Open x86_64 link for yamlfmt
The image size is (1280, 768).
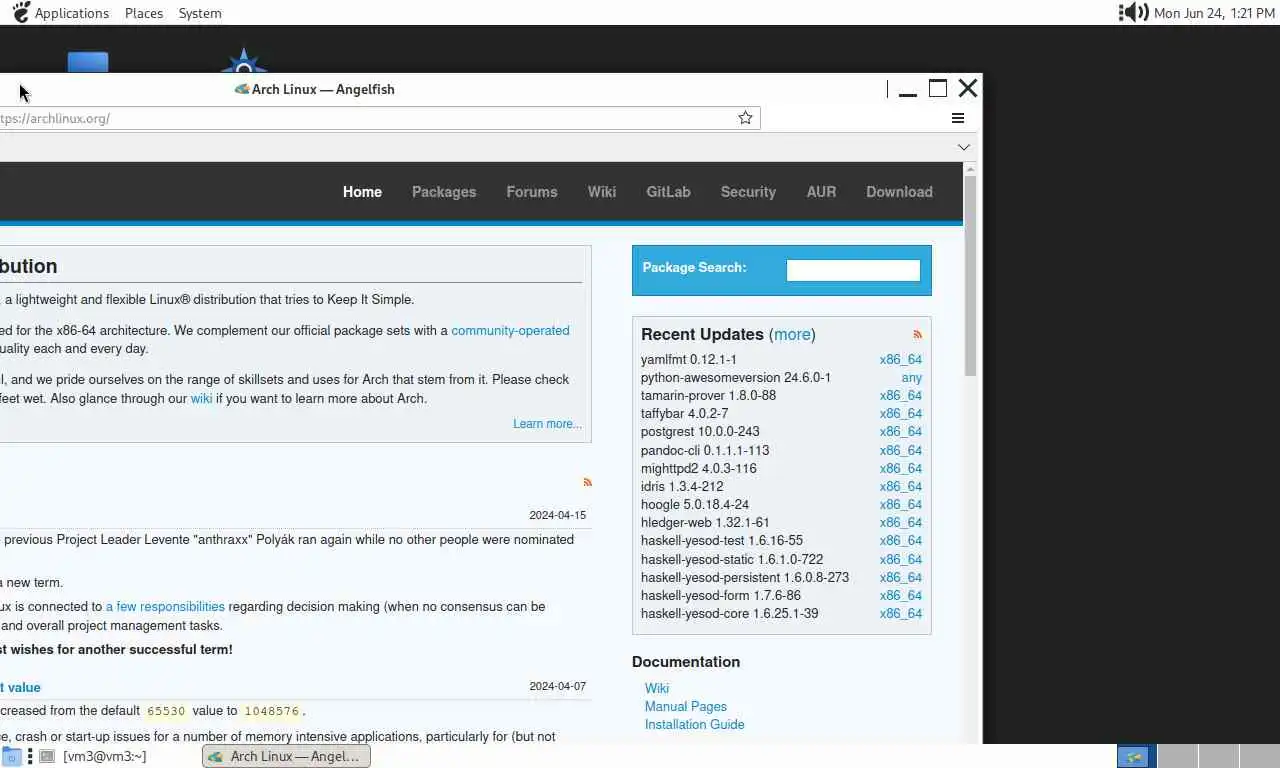901,359
